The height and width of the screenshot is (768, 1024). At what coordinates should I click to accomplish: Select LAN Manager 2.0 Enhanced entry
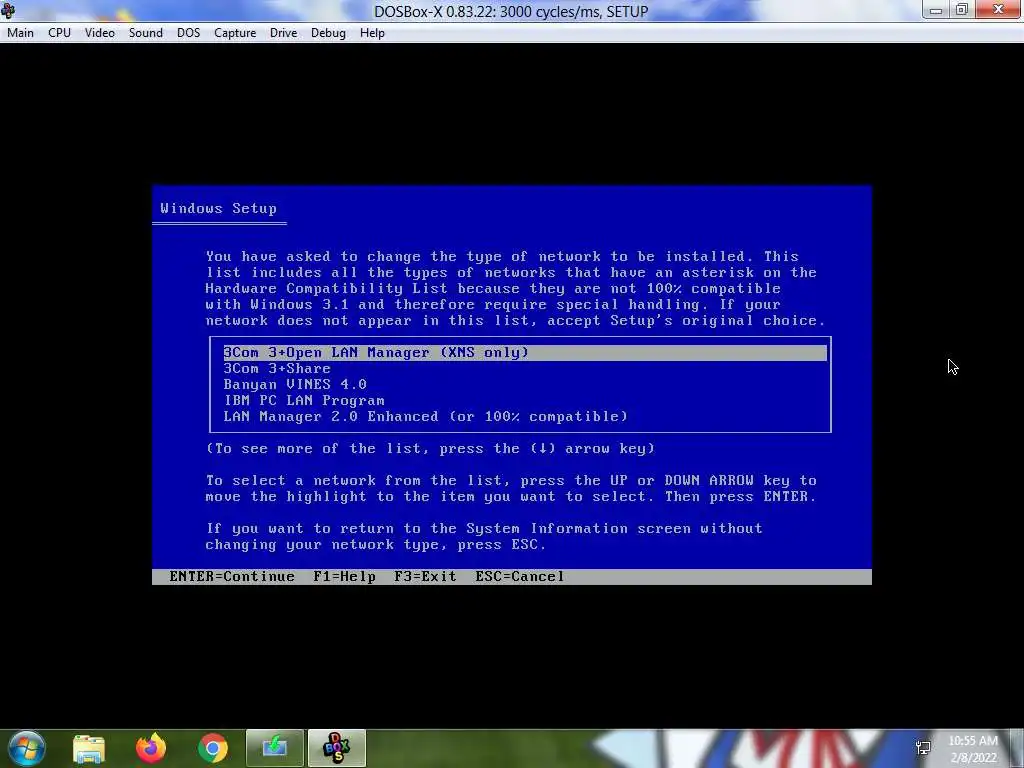pyautogui.click(x=425, y=417)
